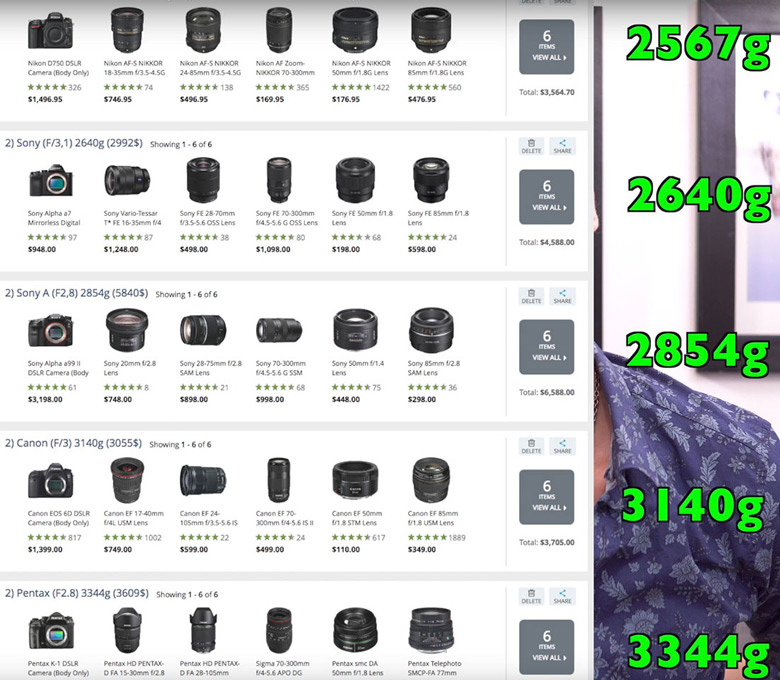Click the Share icon for Sony (F/3,1) list
The width and height of the screenshot is (780, 680).
562,146
